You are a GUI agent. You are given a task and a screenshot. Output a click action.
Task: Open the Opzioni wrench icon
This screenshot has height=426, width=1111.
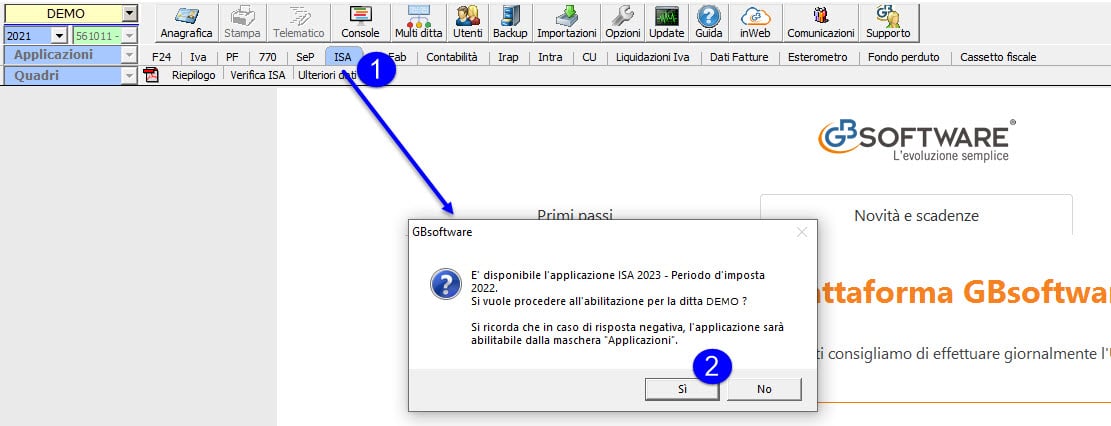(622, 22)
